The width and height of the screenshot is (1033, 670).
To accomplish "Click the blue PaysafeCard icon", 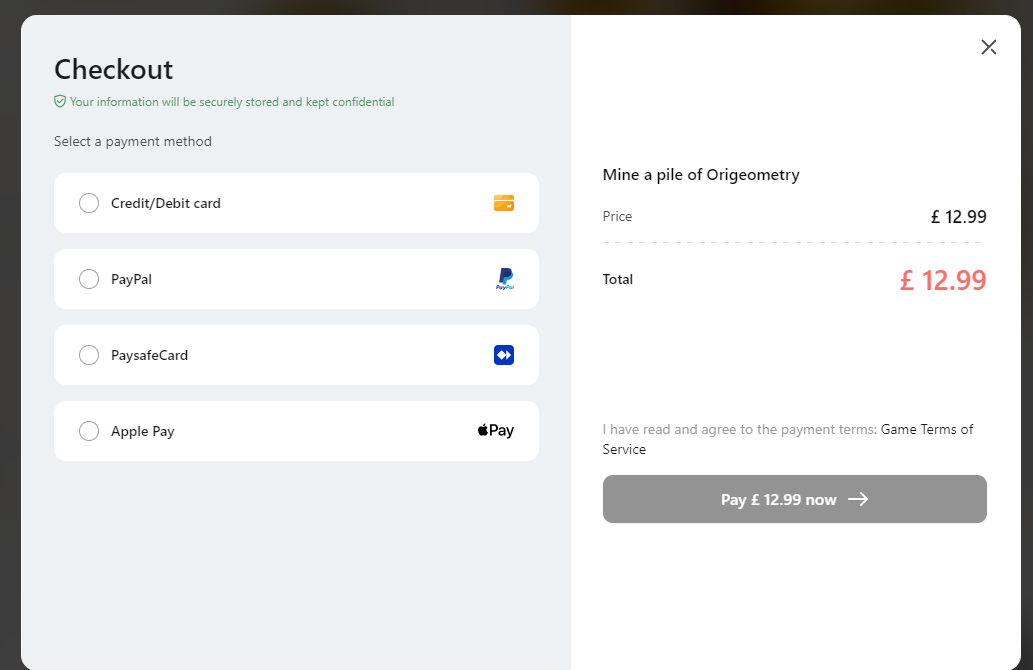I will (x=504, y=355).
